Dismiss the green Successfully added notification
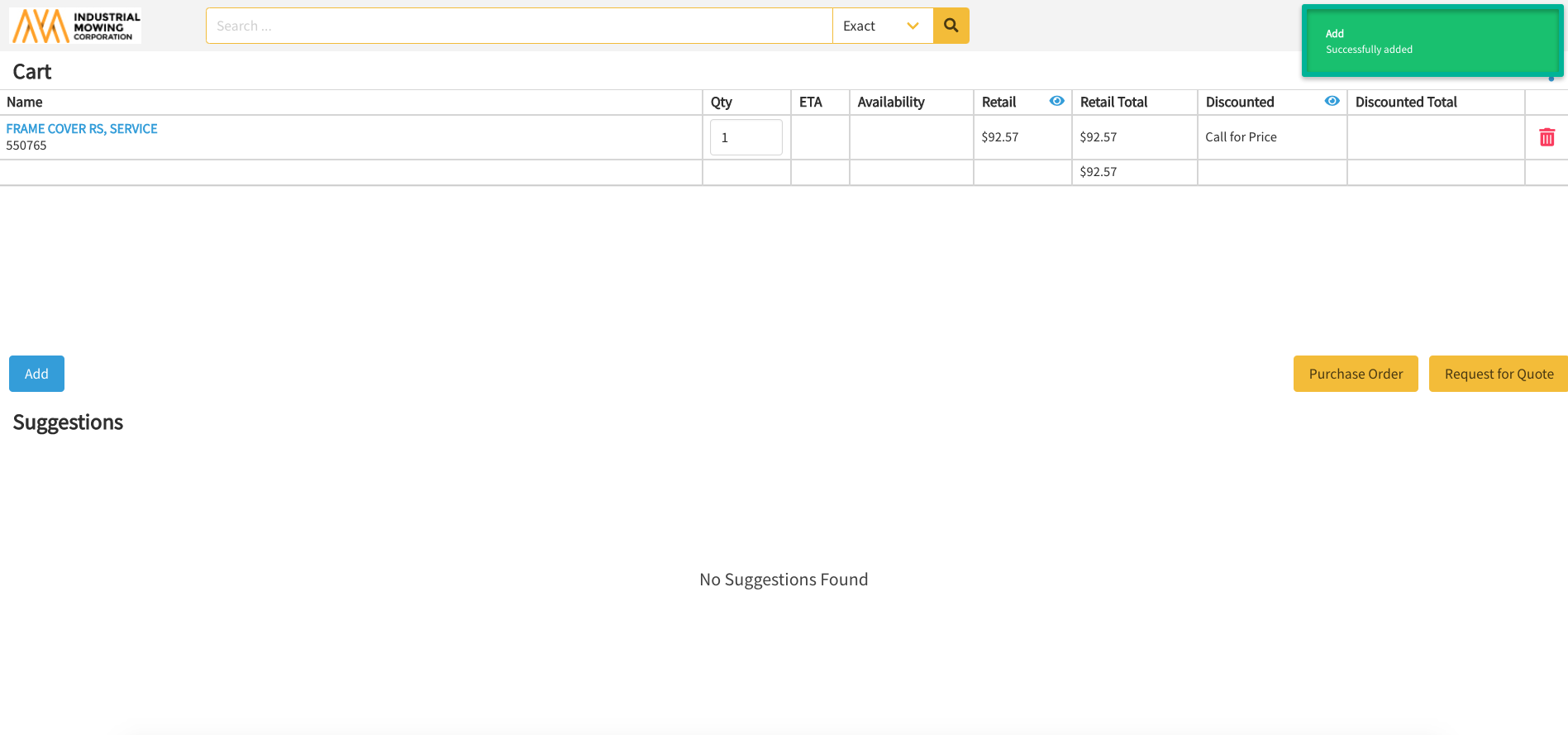Image resolution: width=1568 pixels, height=735 pixels. point(1432,41)
